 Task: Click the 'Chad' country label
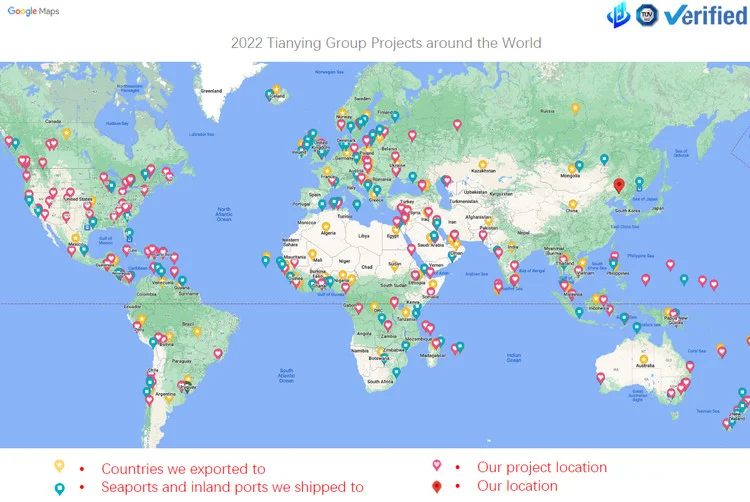[x=367, y=267]
